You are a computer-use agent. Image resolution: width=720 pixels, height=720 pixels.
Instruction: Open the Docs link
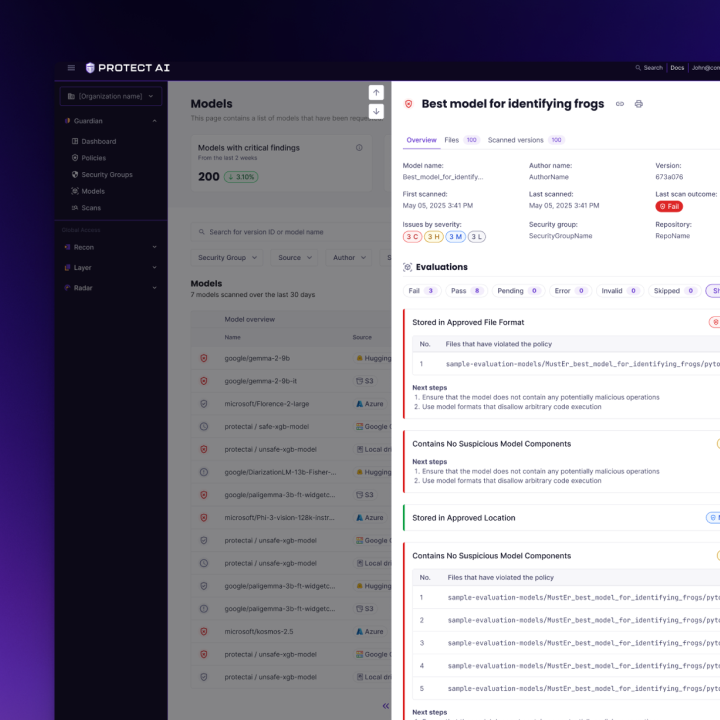pyautogui.click(x=677, y=68)
